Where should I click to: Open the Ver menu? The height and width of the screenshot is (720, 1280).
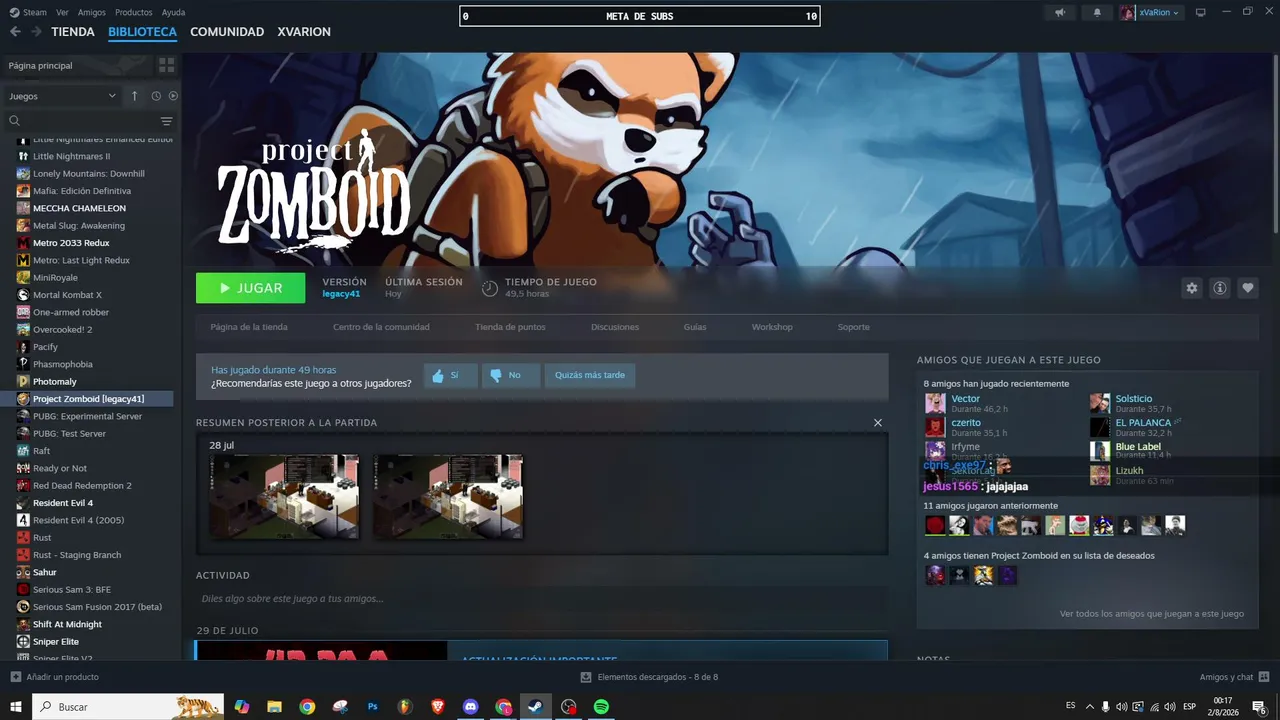[63, 13]
